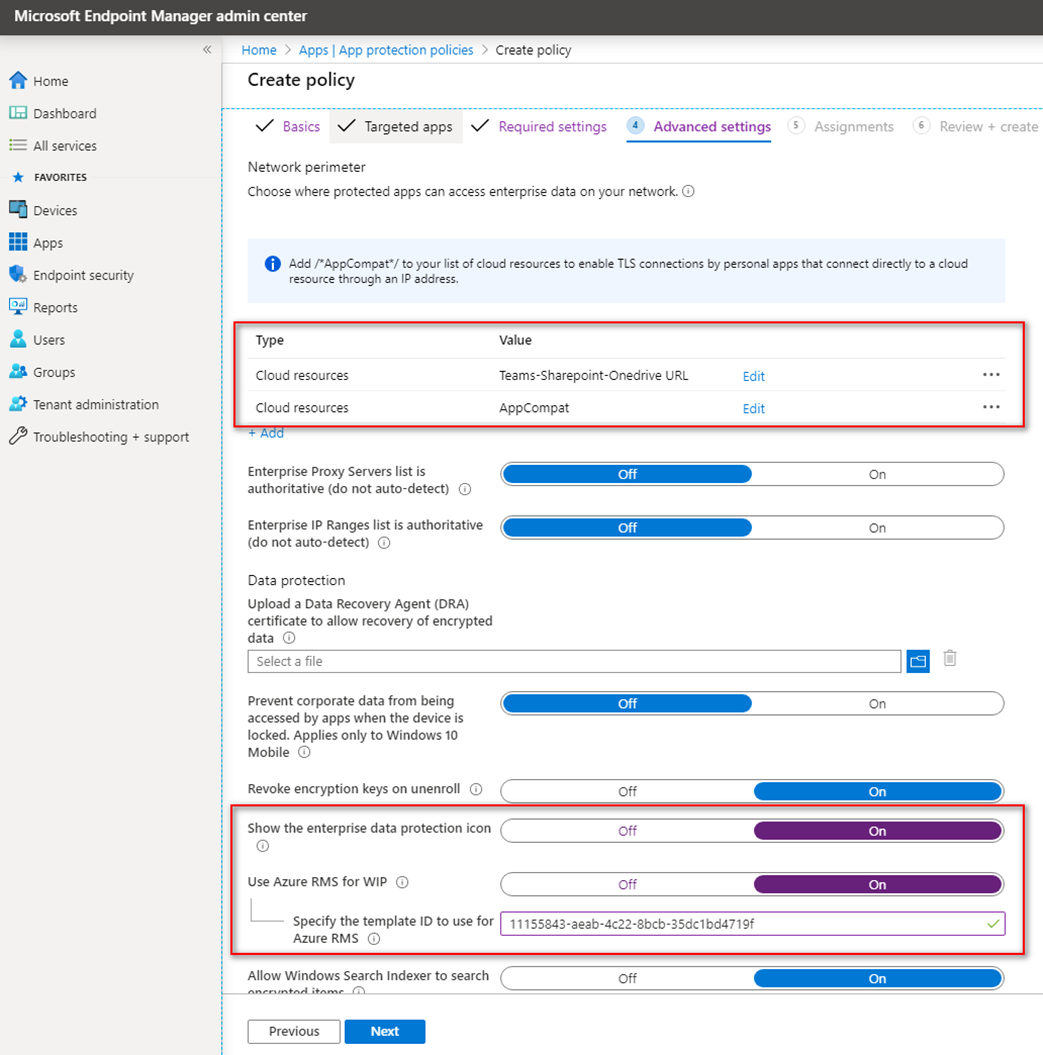Open the Users icon in sidebar

point(18,339)
